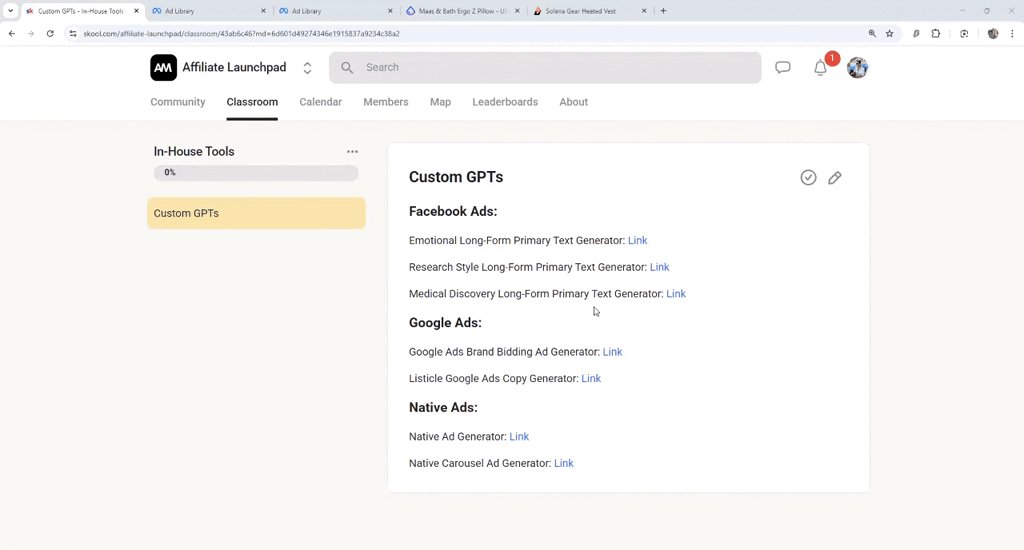Click the Custom GPTs page heading
The image size is (1024, 550).
tap(456, 177)
